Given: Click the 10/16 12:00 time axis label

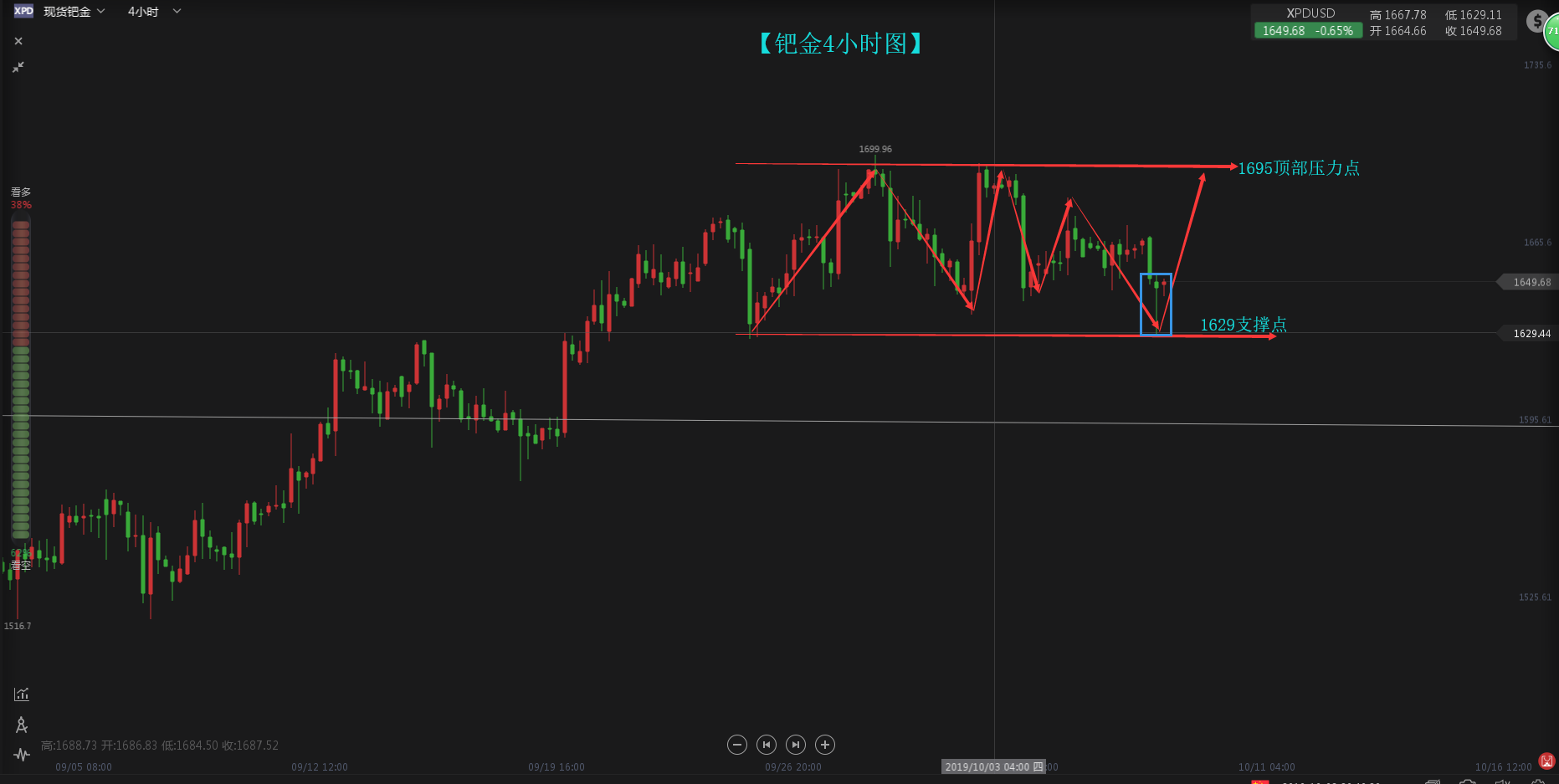Looking at the screenshot, I should coord(1504,767).
